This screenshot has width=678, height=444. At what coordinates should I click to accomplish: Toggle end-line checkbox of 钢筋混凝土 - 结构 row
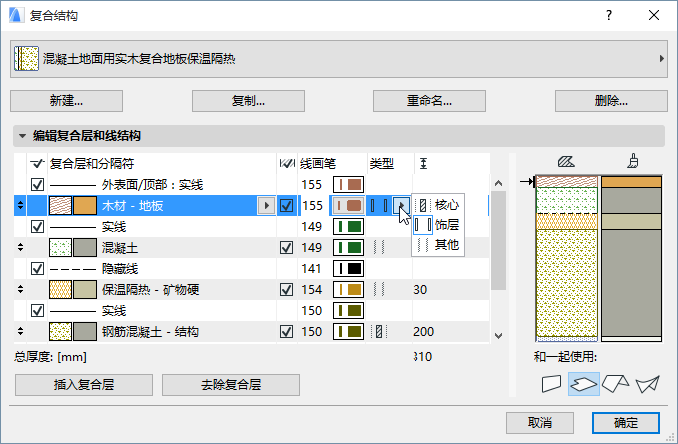[x=287, y=332]
